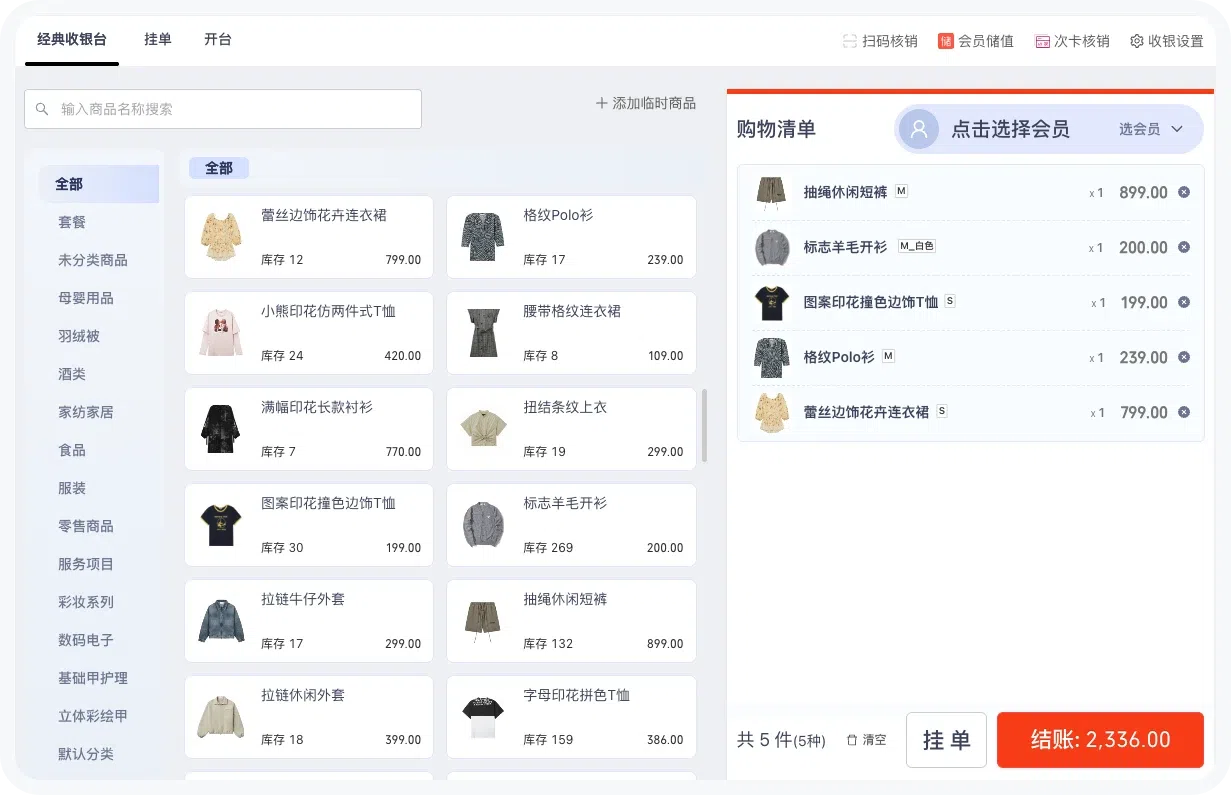Click the count card verification (次卡核销) icon
Viewport: 1231px width, 795px height.
click(x=1042, y=41)
